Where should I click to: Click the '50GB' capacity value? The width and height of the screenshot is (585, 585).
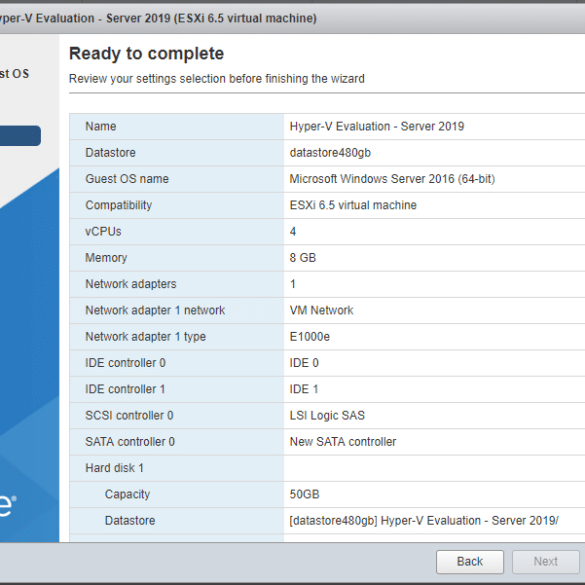(x=304, y=494)
